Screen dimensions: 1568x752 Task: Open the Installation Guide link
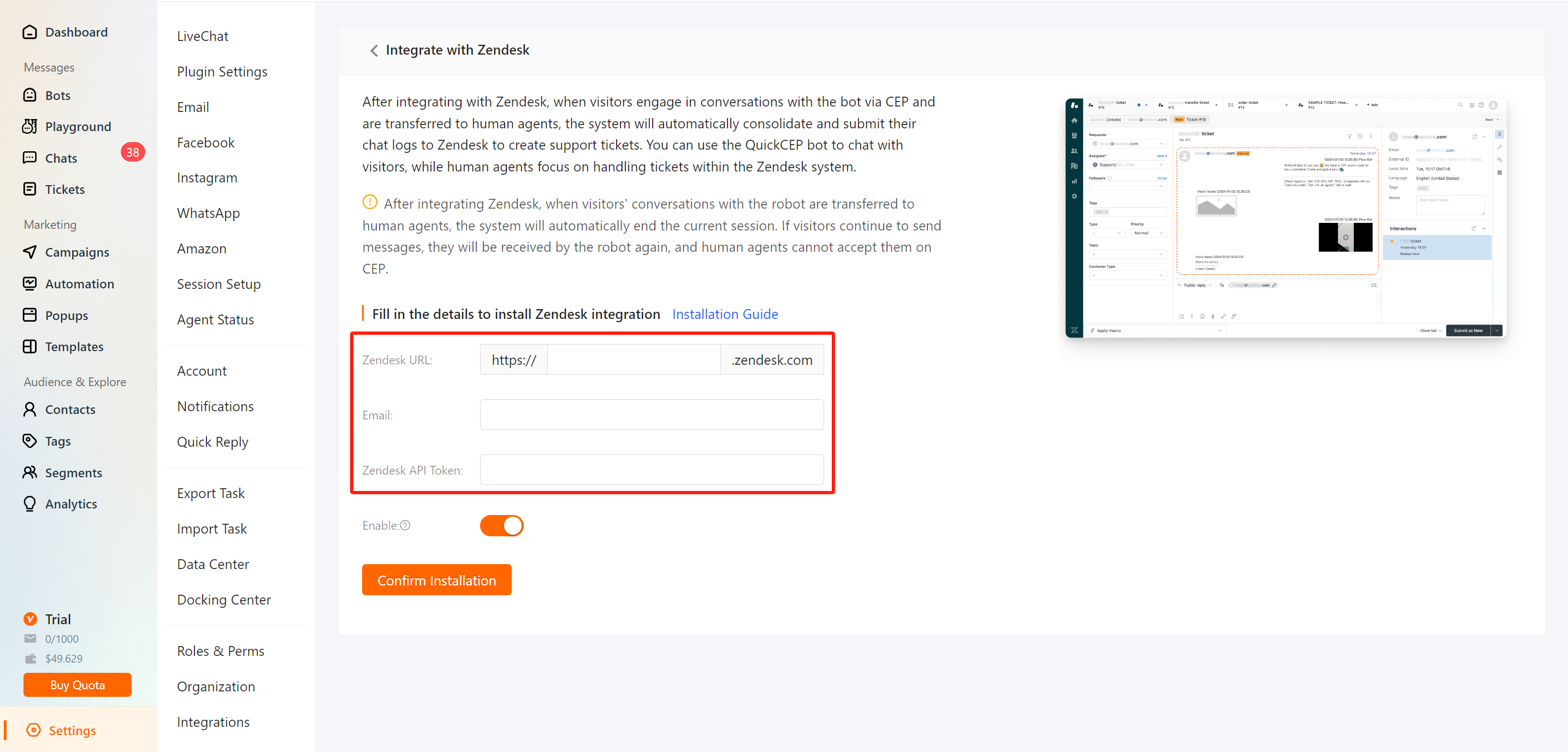click(725, 314)
